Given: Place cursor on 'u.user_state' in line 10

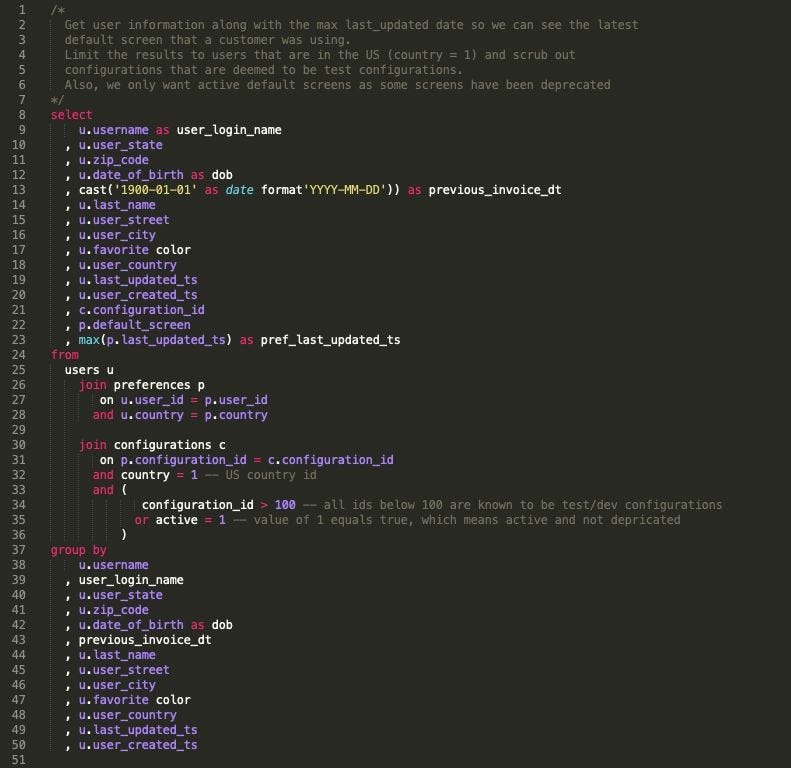Looking at the screenshot, I should tap(121, 145).
